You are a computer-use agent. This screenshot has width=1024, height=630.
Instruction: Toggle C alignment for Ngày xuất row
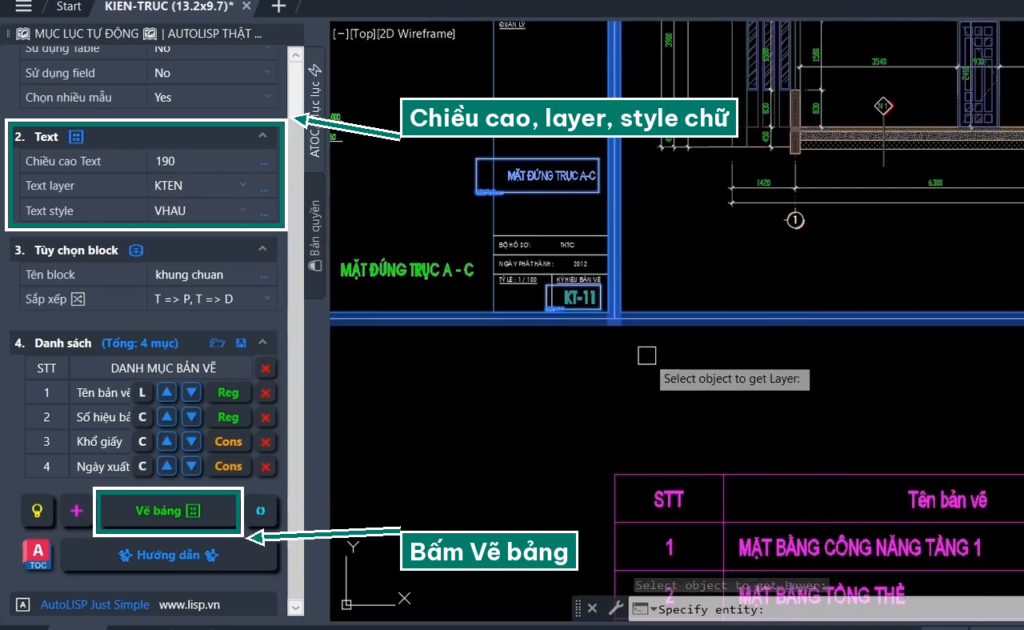[x=142, y=466]
